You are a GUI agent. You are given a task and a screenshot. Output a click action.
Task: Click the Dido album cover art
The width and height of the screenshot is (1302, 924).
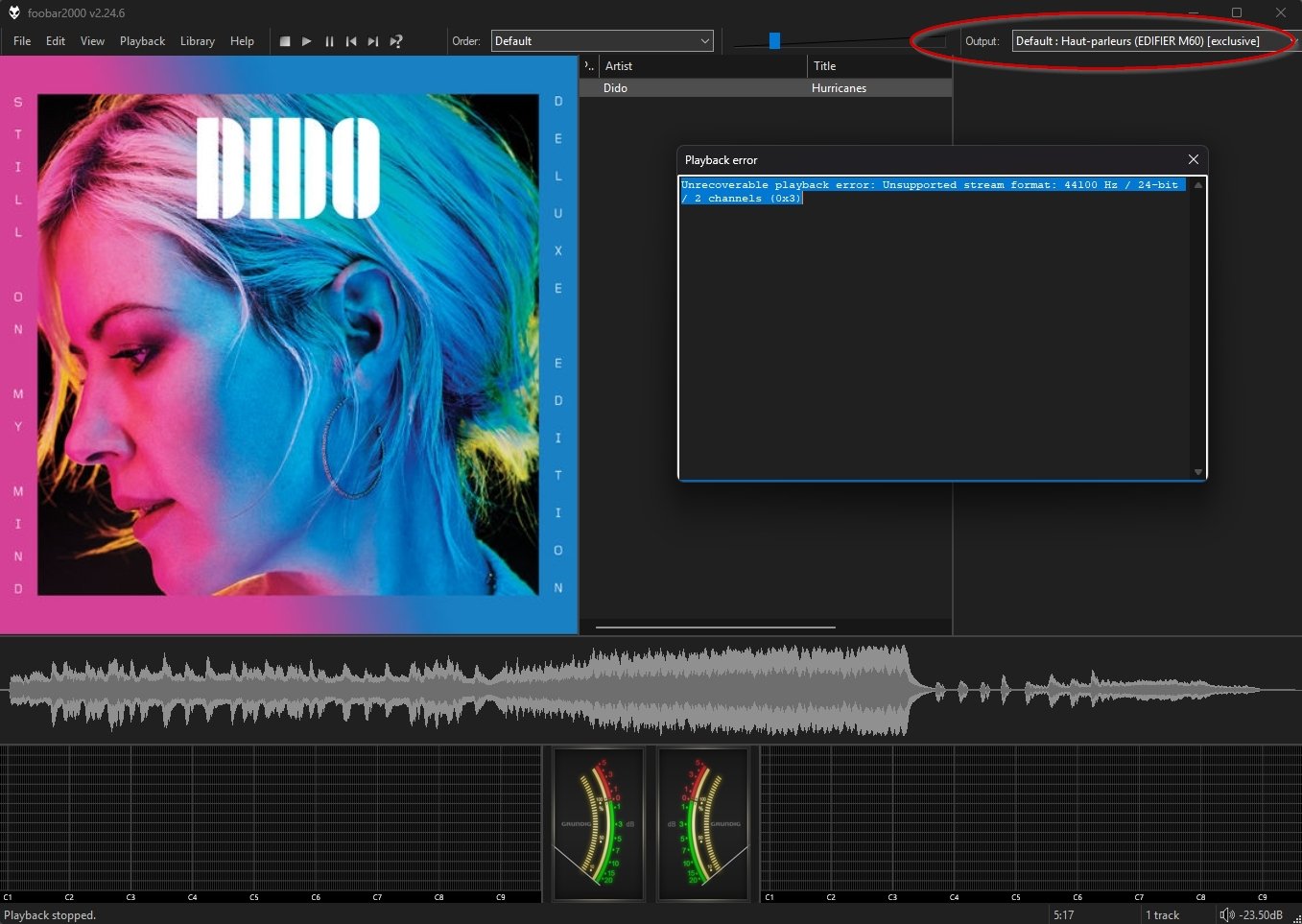click(288, 344)
